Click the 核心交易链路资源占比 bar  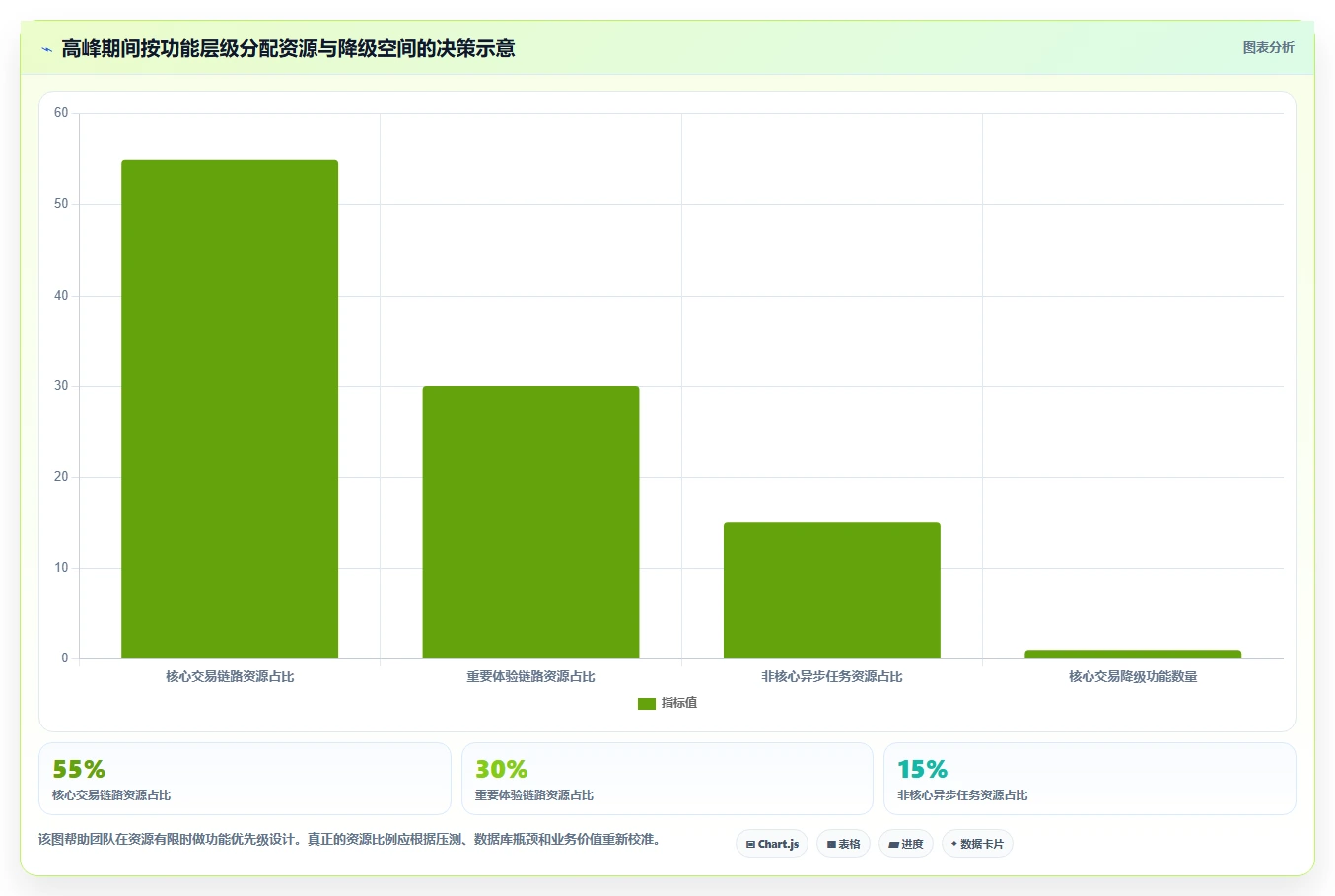(x=230, y=409)
